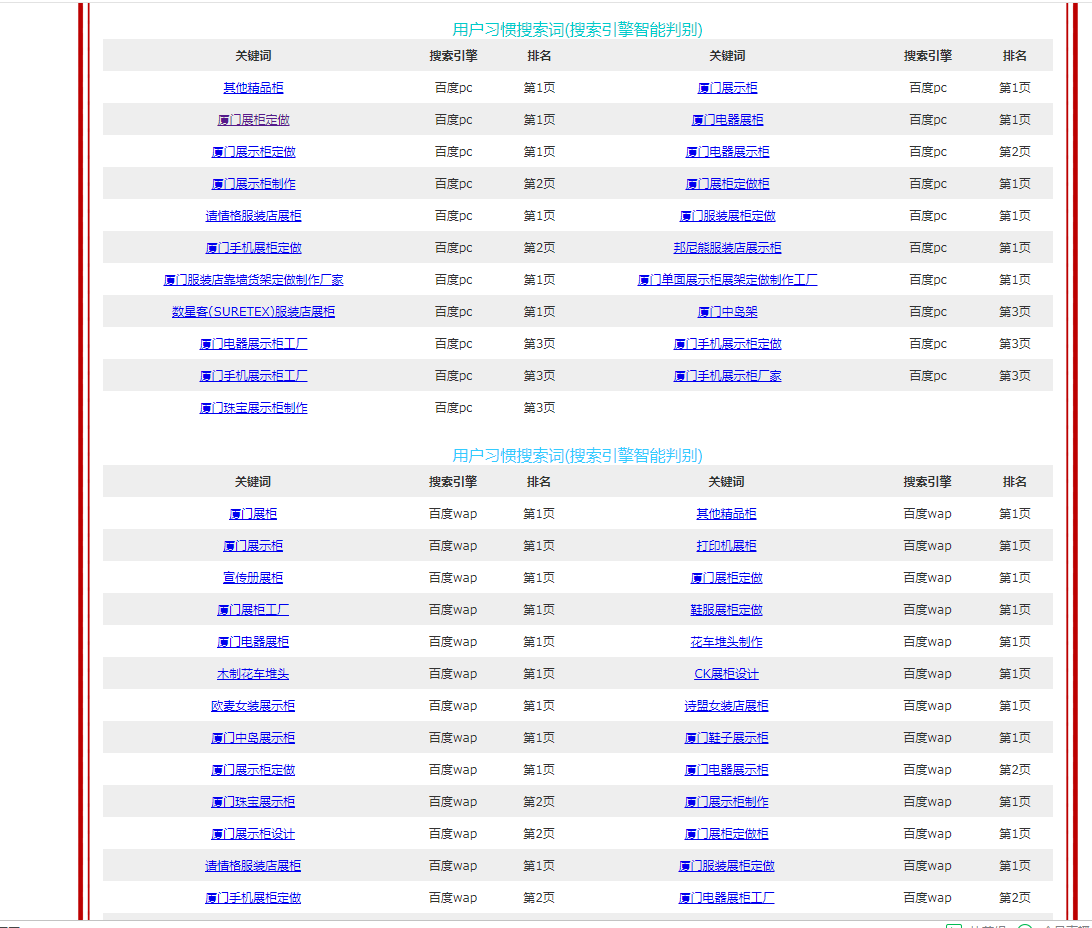1092x928 pixels.
Task: Click the 厦门鞋子展示柜 keyword link
Action: coord(726,738)
